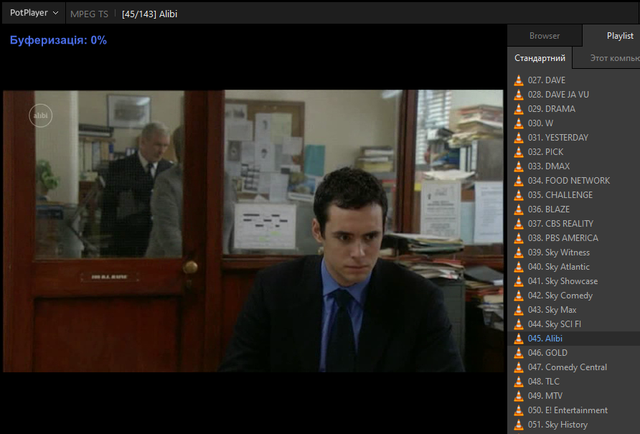Select playlist entry 039. Sky Witness
640x434 pixels.
574,252
